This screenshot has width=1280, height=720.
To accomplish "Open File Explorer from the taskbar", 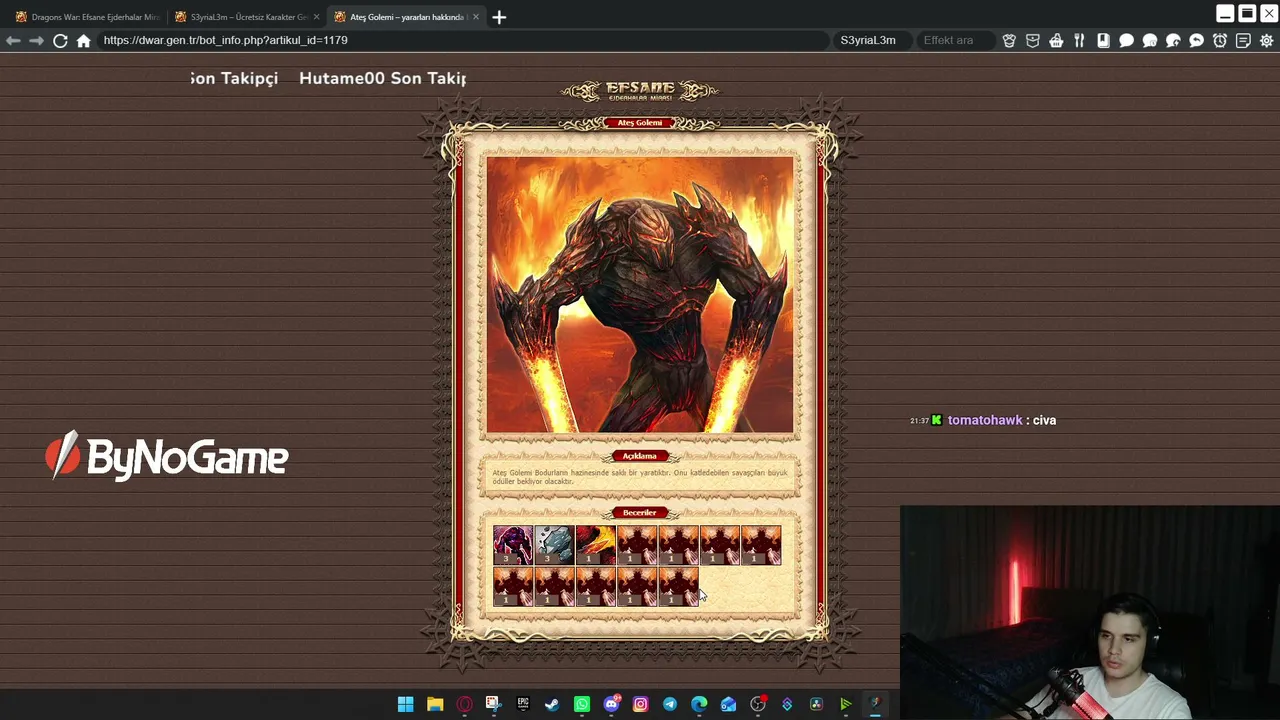I will [435, 704].
